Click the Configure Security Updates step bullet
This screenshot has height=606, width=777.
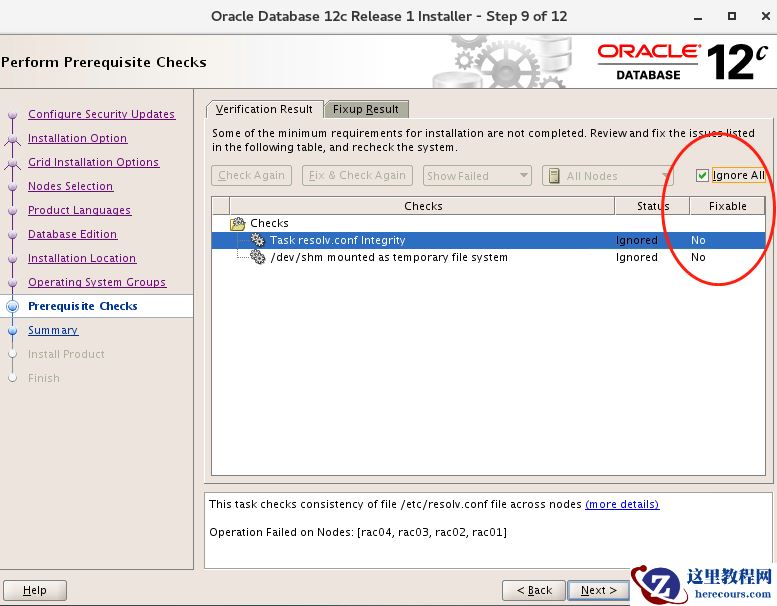tap(12, 115)
